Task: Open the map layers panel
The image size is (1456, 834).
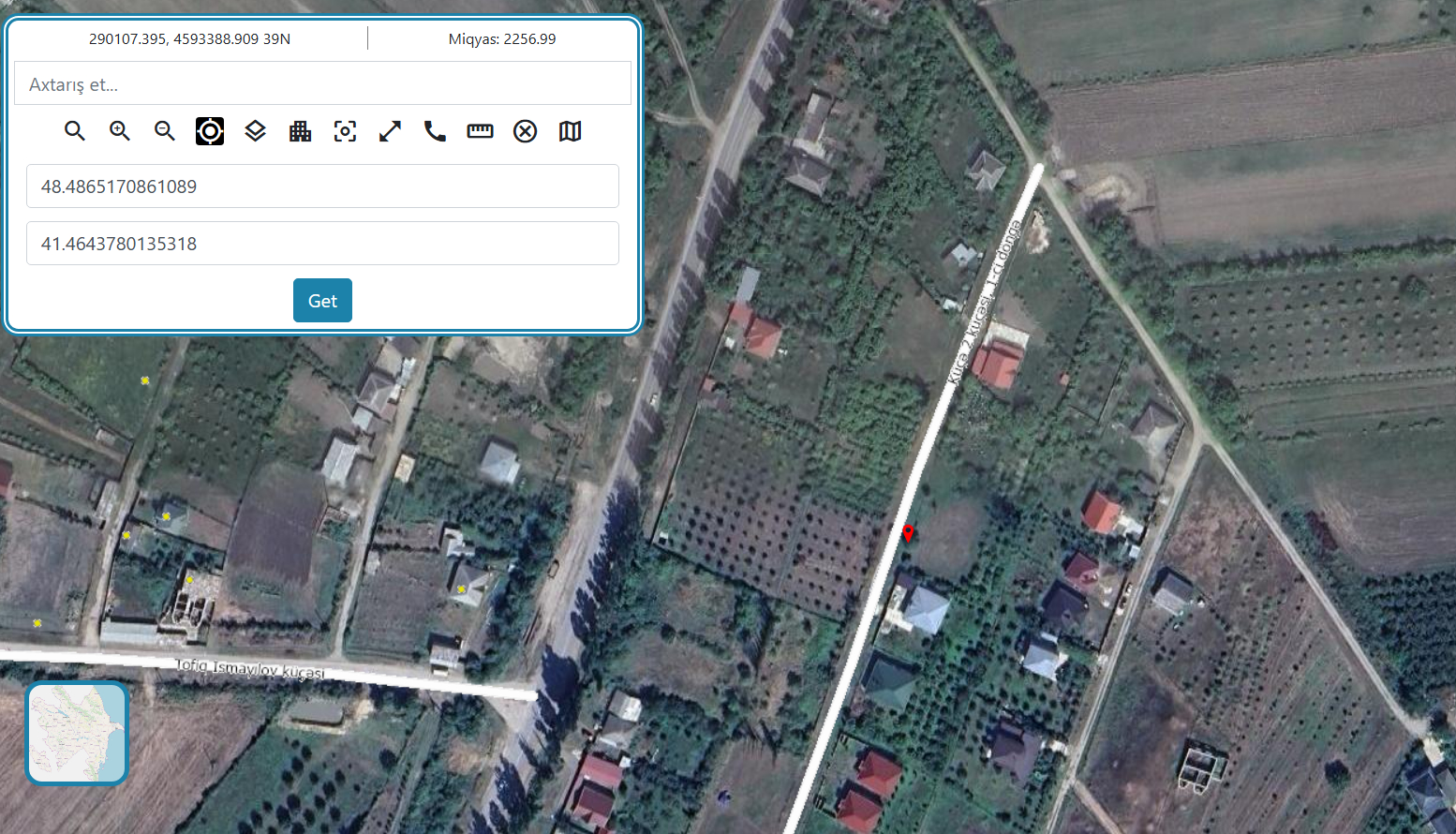Action: (x=255, y=131)
